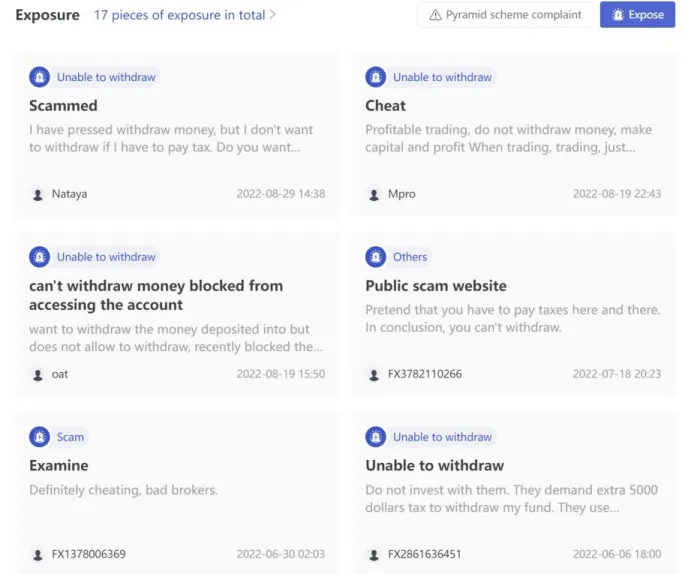Click description starting Do not invest with them
Screen dimensions: 686x574
(x=511, y=499)
